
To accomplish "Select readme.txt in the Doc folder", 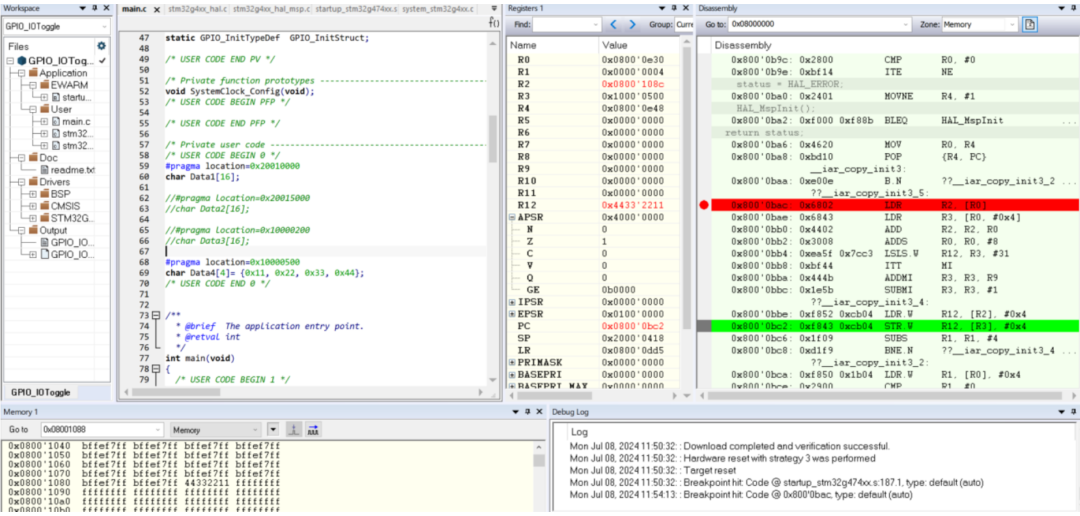I will click(x=72, y=169).
